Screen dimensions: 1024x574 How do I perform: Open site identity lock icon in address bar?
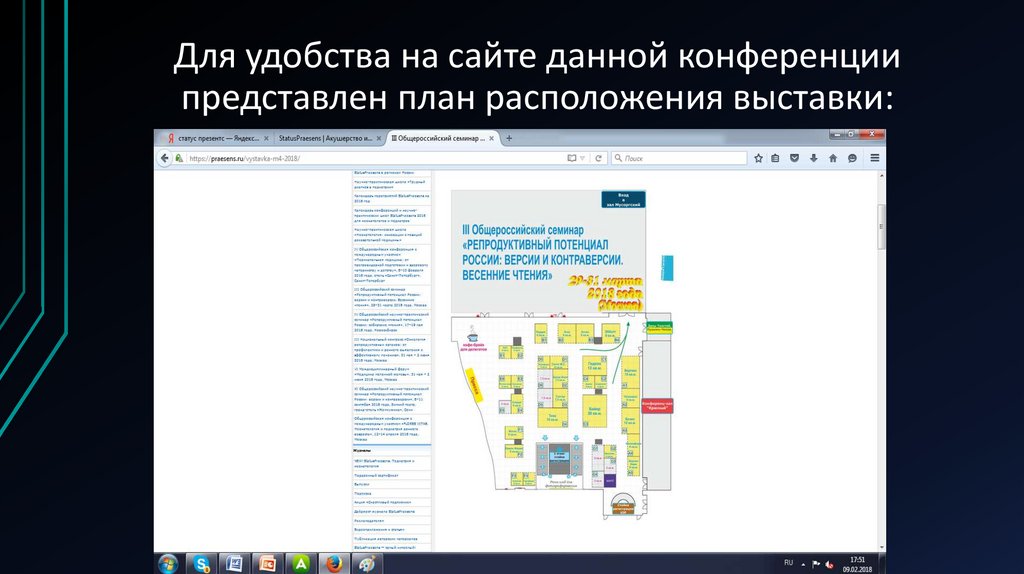[x=179, y=158]
